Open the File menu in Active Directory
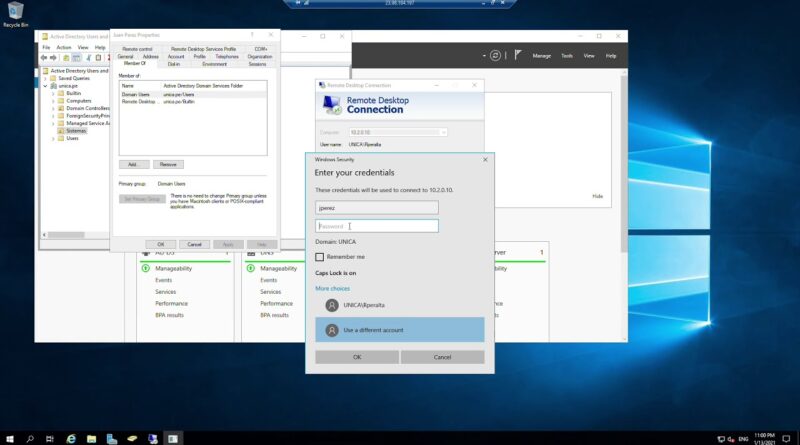This screenshot has height=445, width=800. (x=46, y=47)
